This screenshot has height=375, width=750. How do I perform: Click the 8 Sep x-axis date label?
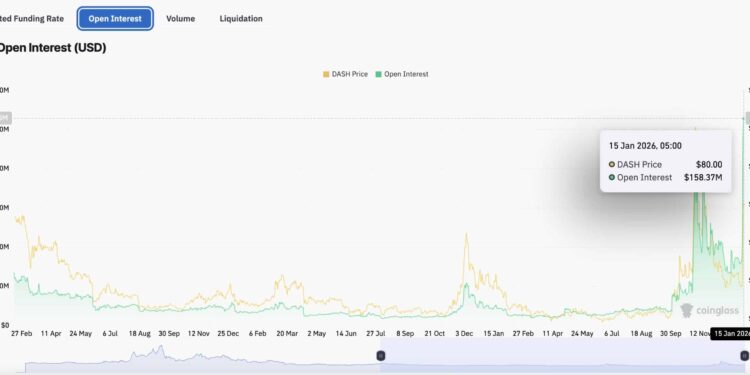tap(405, 333)
